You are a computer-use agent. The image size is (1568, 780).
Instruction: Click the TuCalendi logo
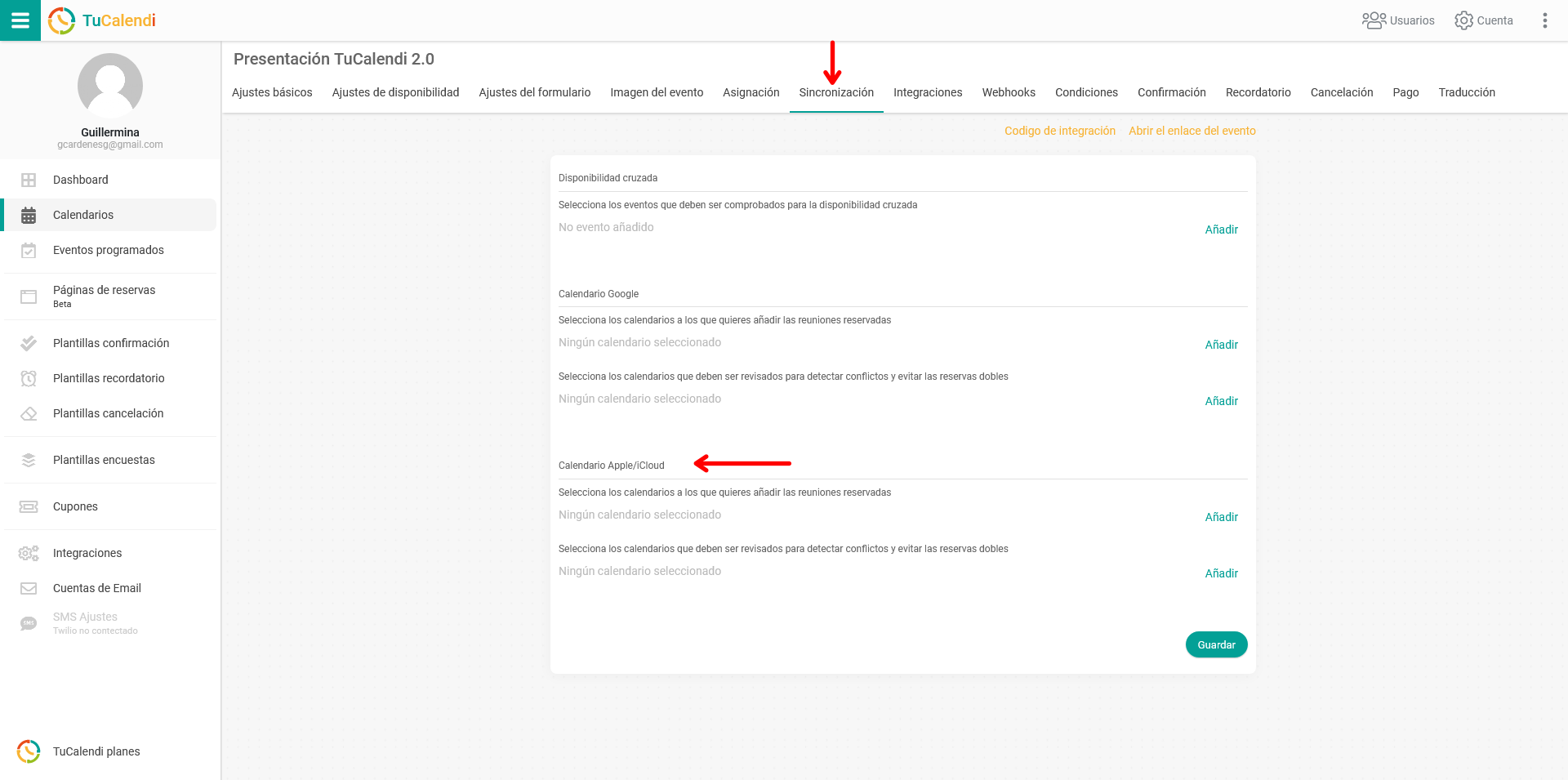pos(102,20)
